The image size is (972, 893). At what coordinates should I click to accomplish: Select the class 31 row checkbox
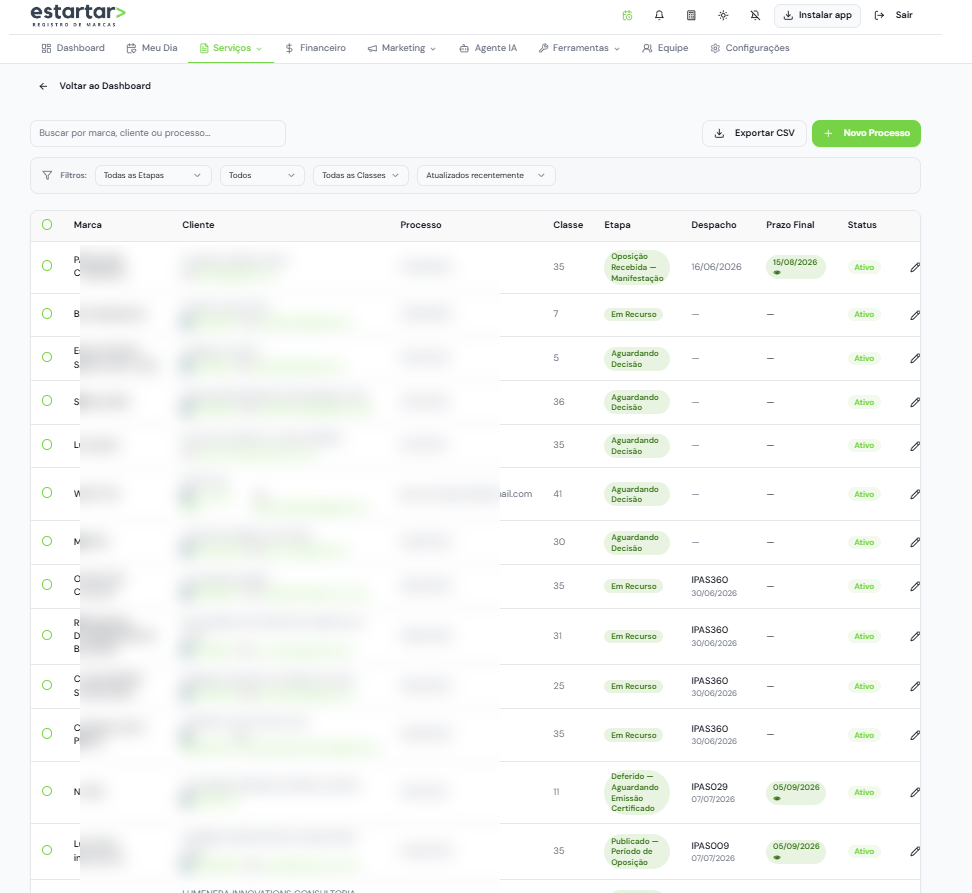[47, 635]
